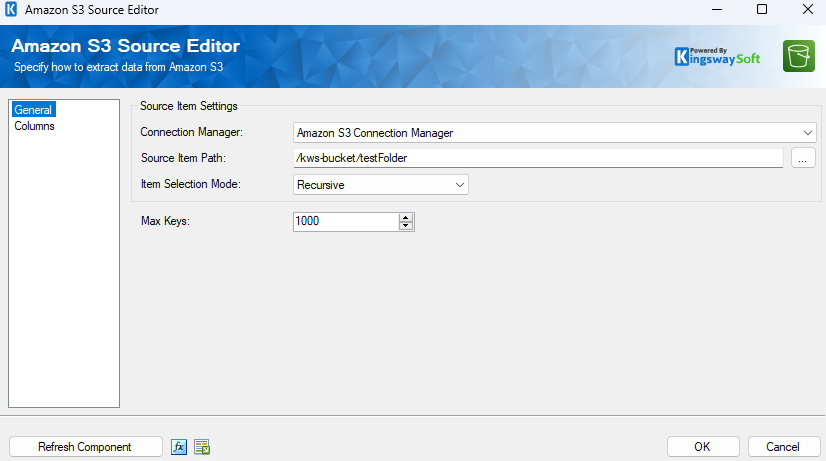Click the Source Item Path label
The height and width of the screenshot is (461, 826).
point(183,158)
